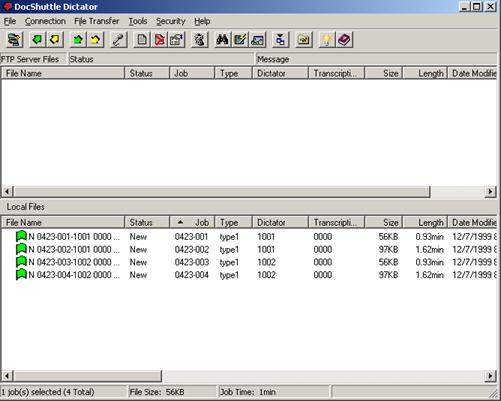Click Local Files Job header sort arrow
The image size is (501, 401).
coord(180,222)
